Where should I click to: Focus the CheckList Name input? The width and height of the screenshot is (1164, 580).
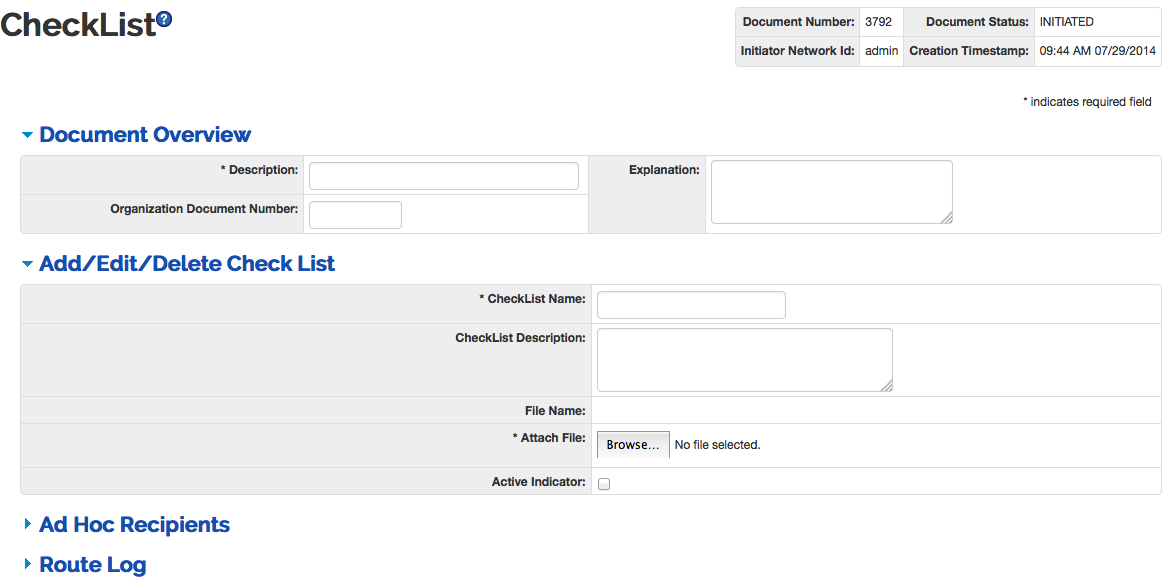coord(691,305)
